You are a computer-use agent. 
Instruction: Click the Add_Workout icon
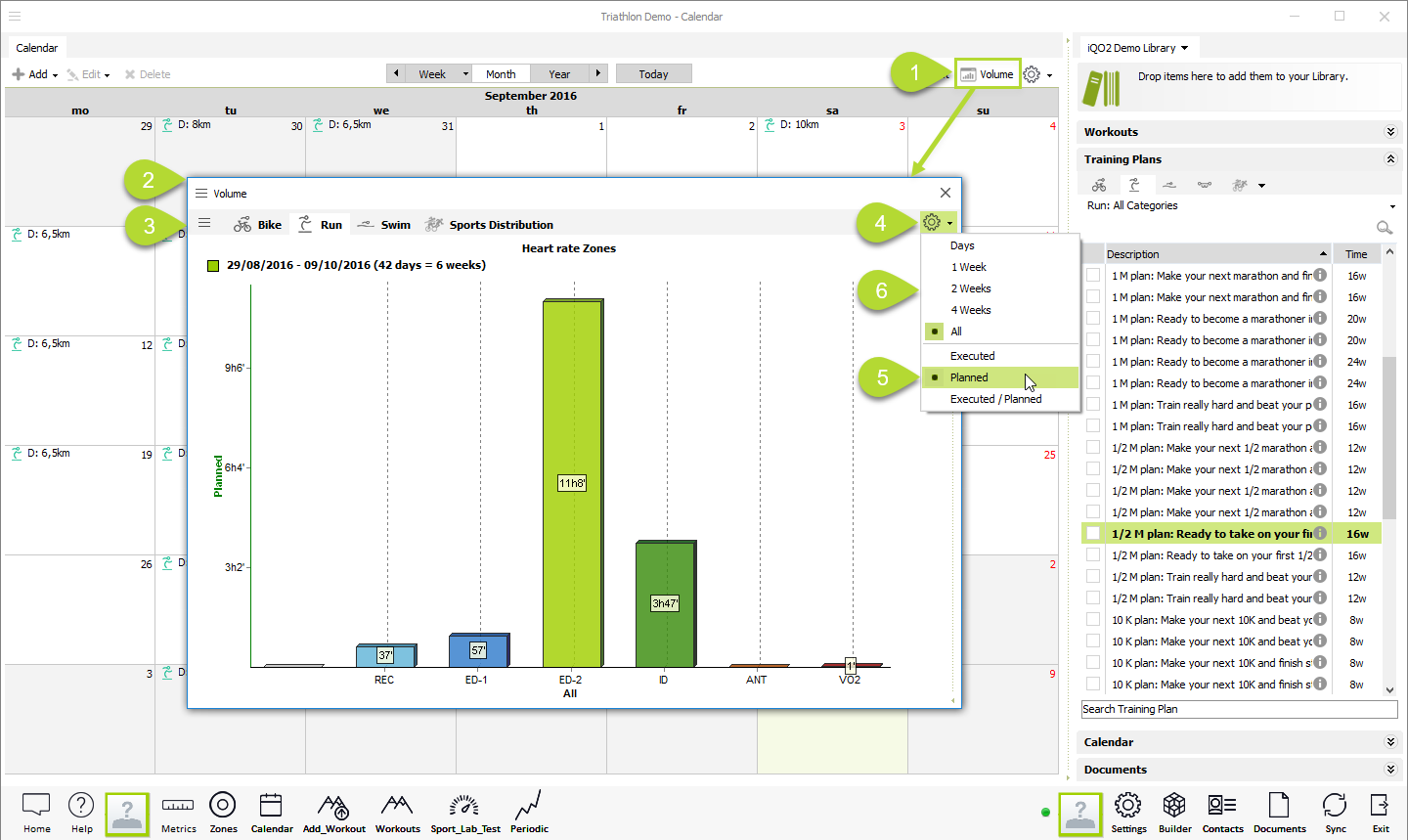tap(333, 812)
